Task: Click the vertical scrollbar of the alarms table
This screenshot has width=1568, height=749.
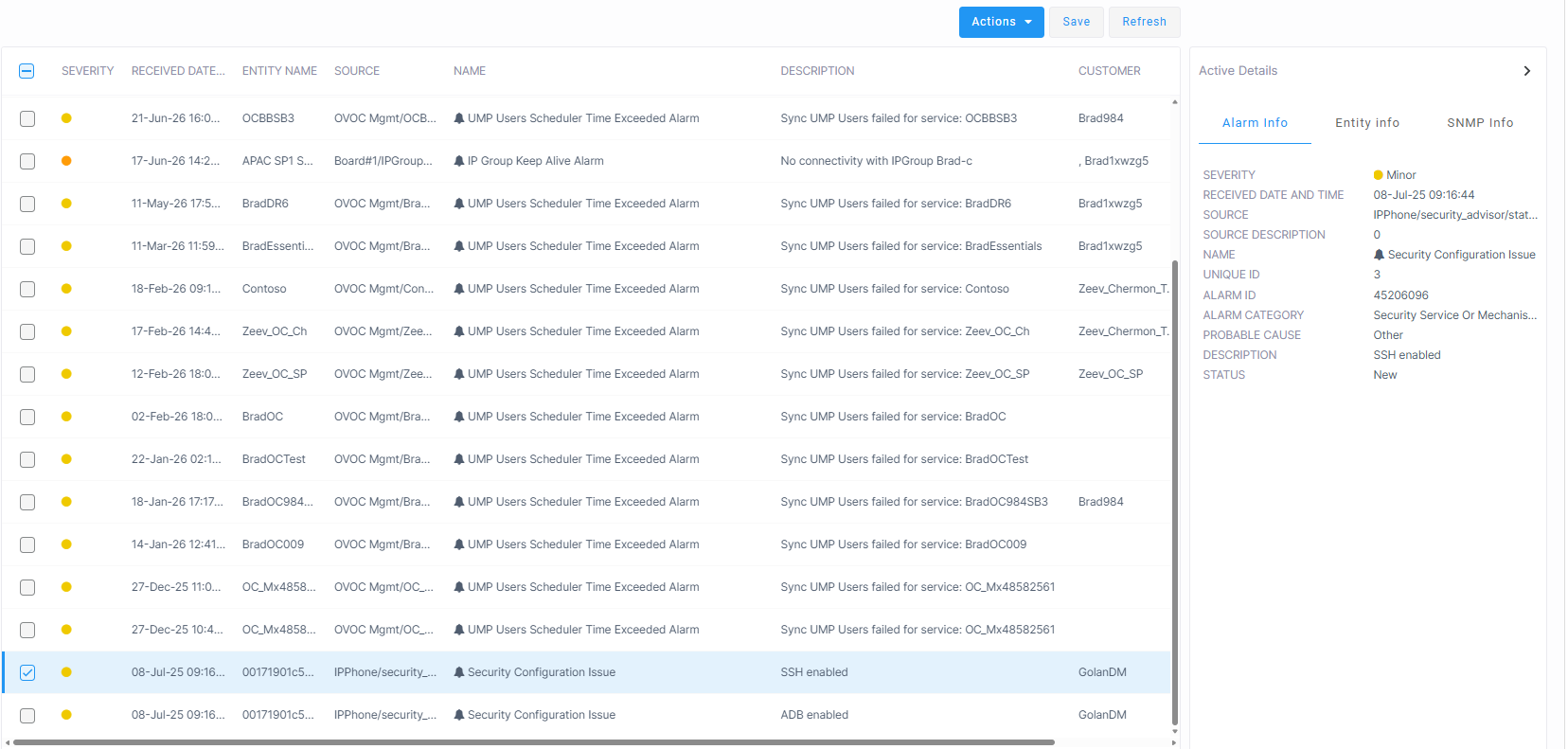Action: (1175, 492)
